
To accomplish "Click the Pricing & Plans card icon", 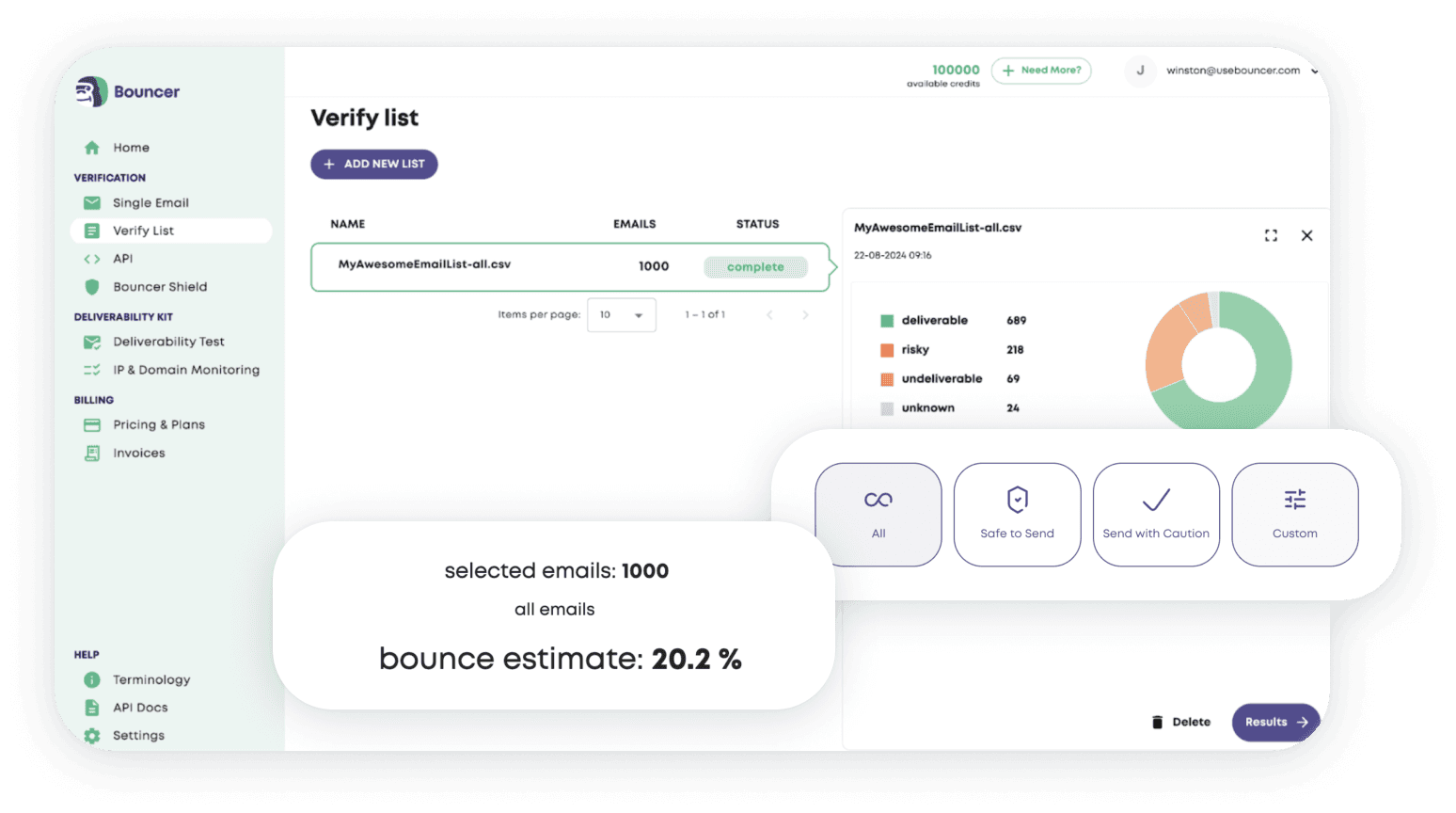I will click(91, 425).
